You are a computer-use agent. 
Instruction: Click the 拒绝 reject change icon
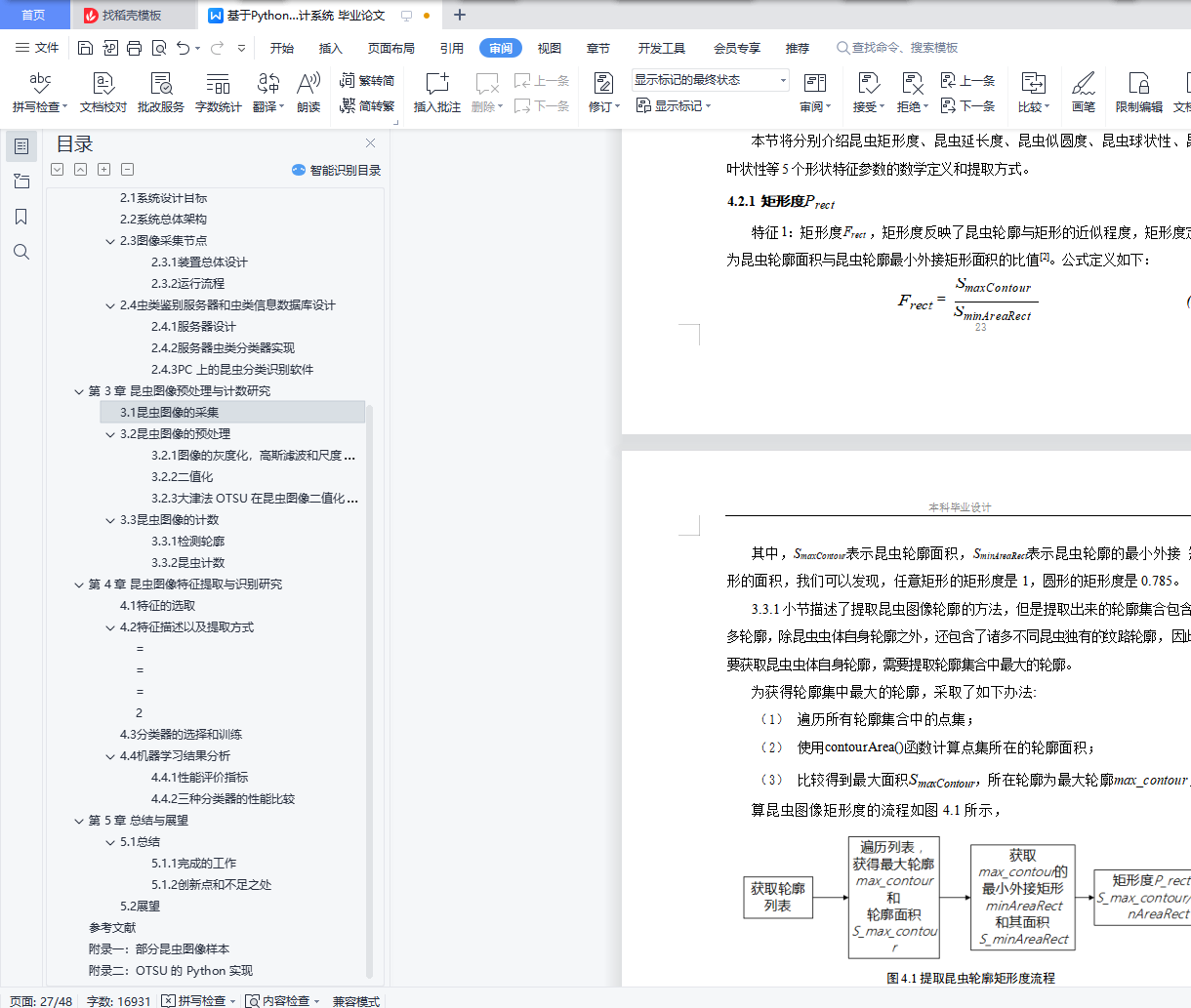[x=912, y=83]
